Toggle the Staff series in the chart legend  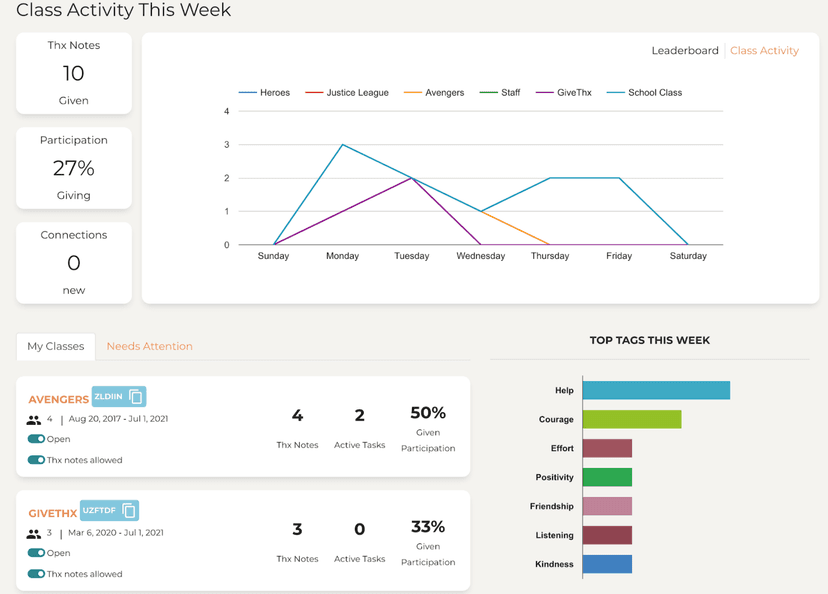[503, 91]
